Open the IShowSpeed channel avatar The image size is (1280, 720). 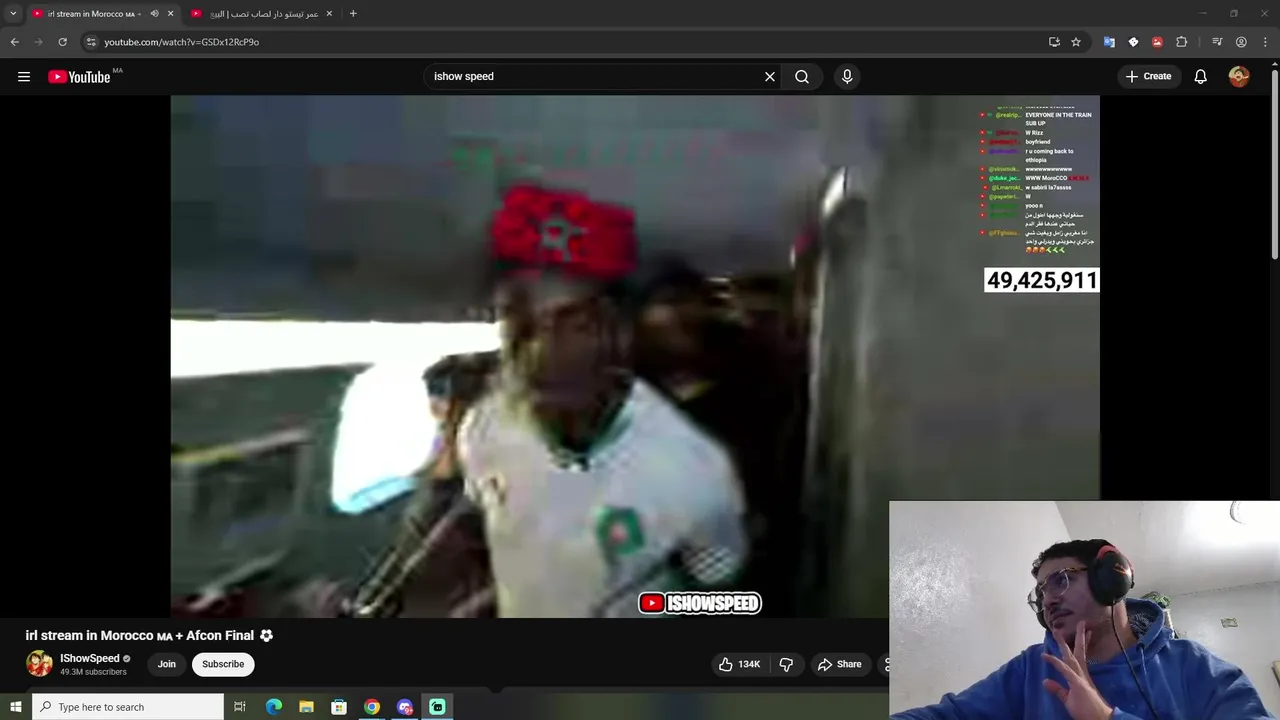click(x=39, y=664)
